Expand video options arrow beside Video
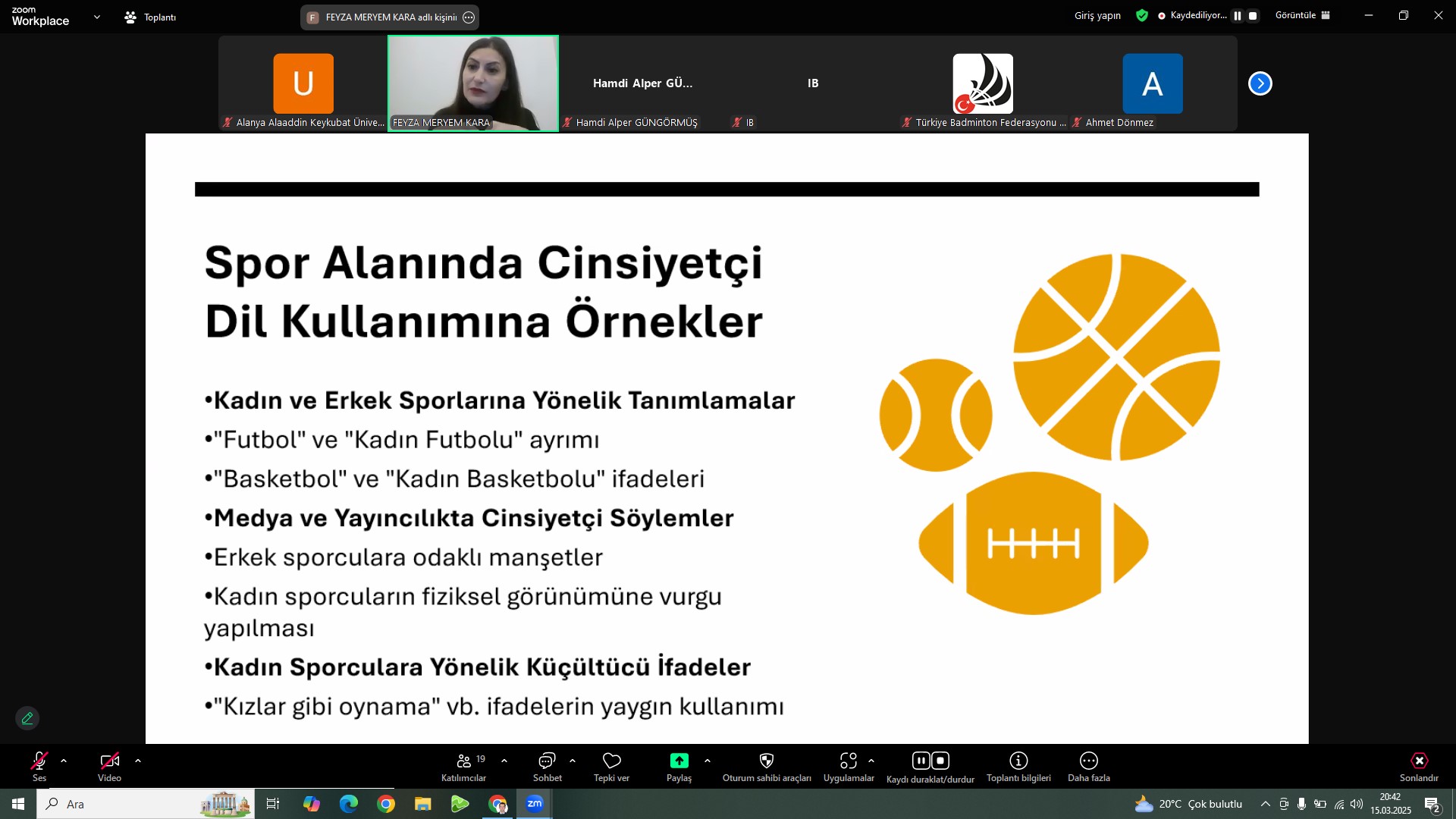The height and width of the screenshot is (819, 1456). (138, 761)
